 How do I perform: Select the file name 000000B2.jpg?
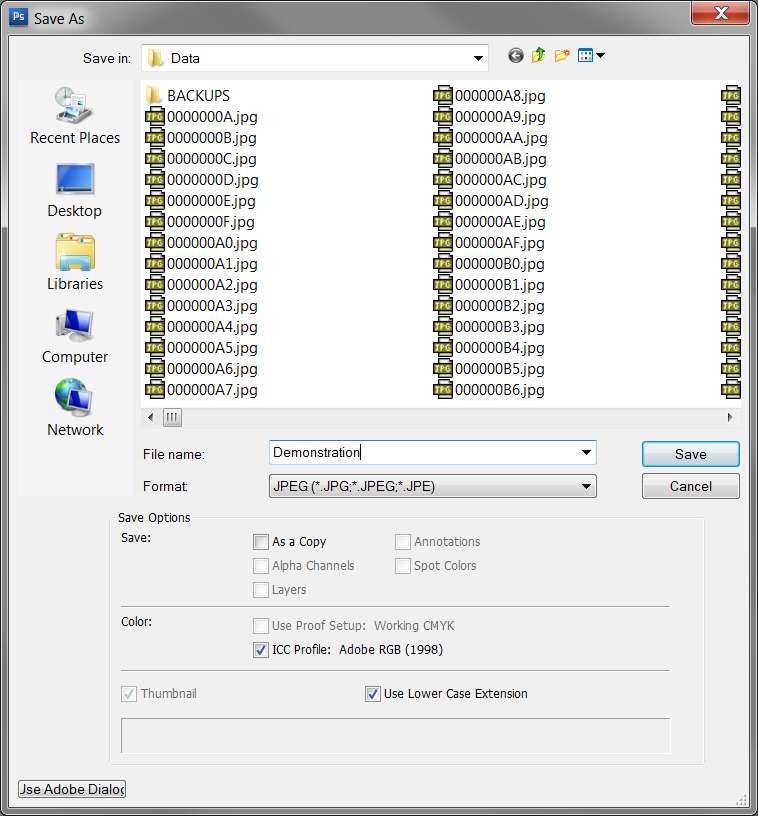click(500, 306)
